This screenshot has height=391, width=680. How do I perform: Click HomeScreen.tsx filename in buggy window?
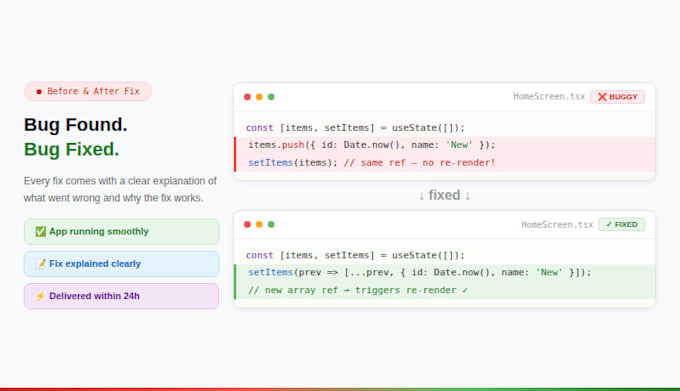[549, 96]
